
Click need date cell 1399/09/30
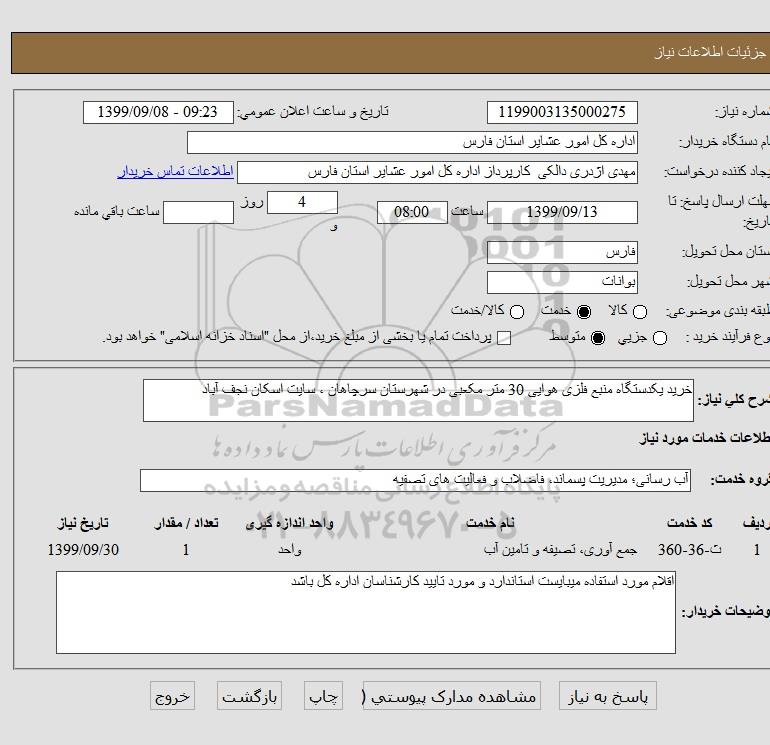(83, 550)
